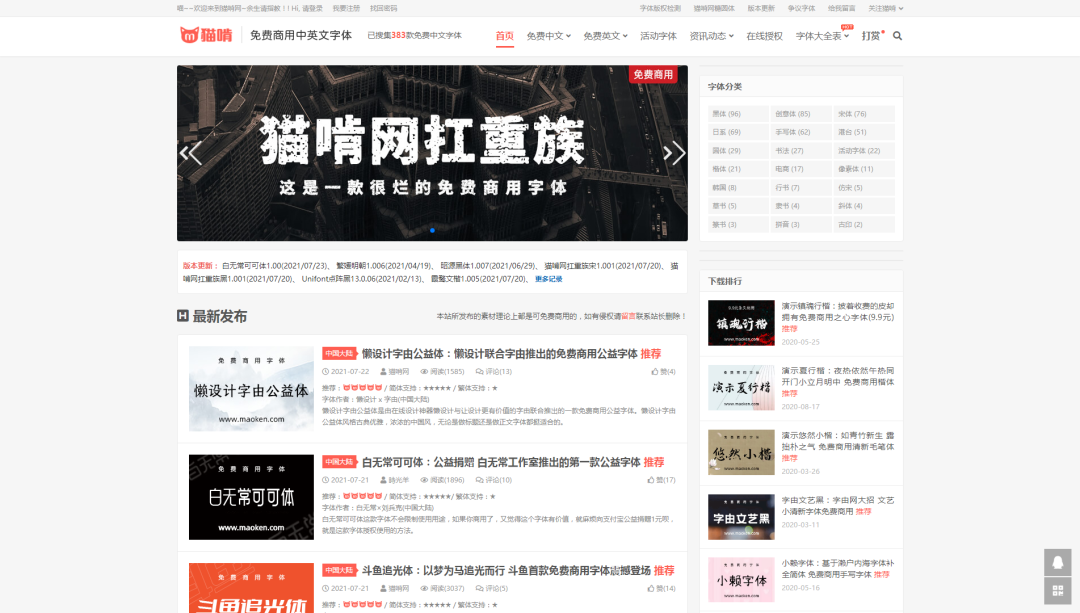The width and height of the screenshot is (1080, 613).
Task: Open the 活动字体 (22) category tag
Action: coord(864,150)
